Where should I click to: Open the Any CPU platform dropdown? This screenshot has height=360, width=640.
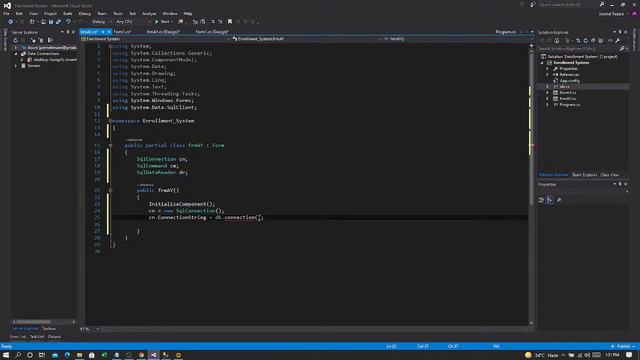(133, 22)
